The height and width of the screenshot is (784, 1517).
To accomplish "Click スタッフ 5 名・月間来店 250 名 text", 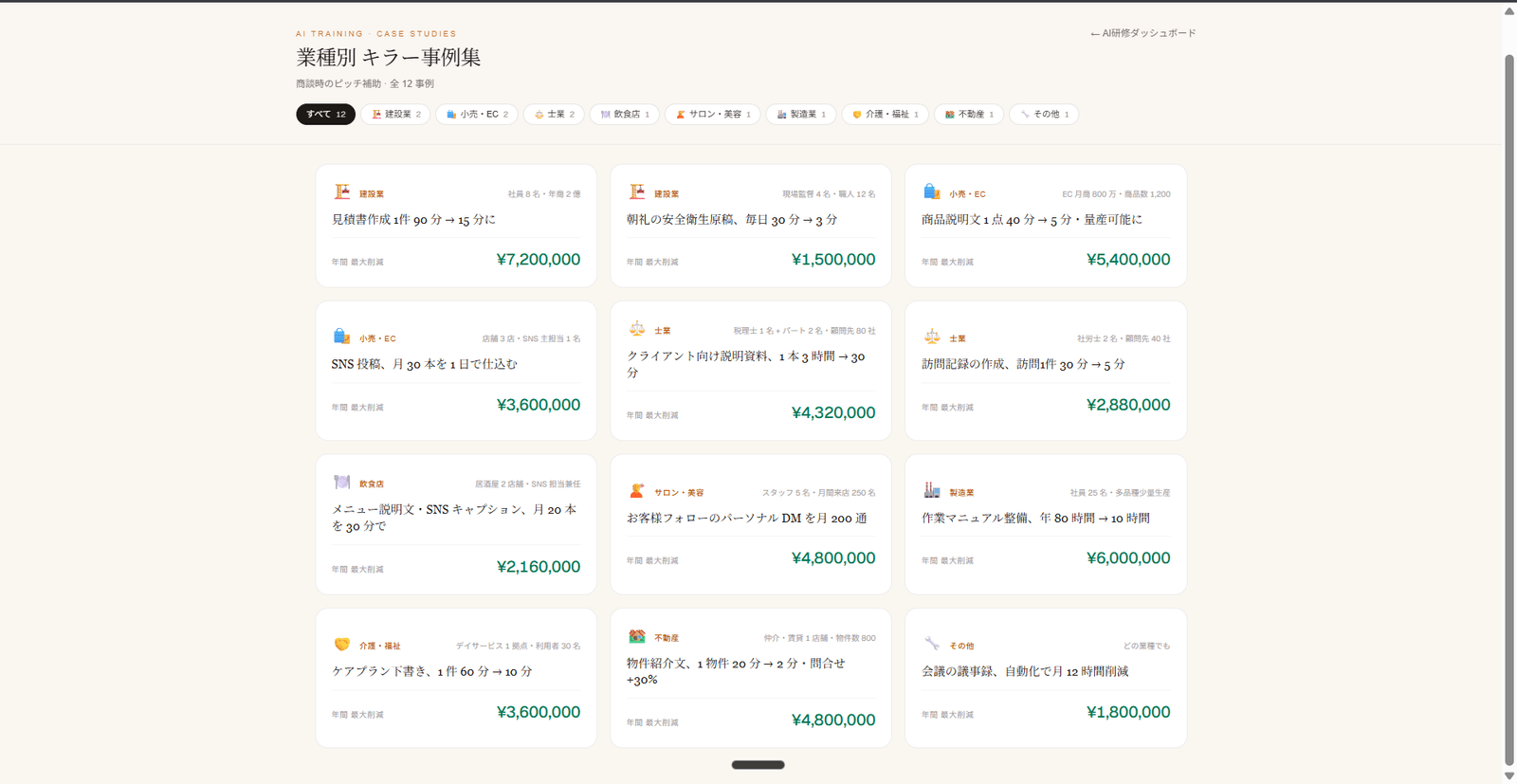I will (x=819, y=493).
